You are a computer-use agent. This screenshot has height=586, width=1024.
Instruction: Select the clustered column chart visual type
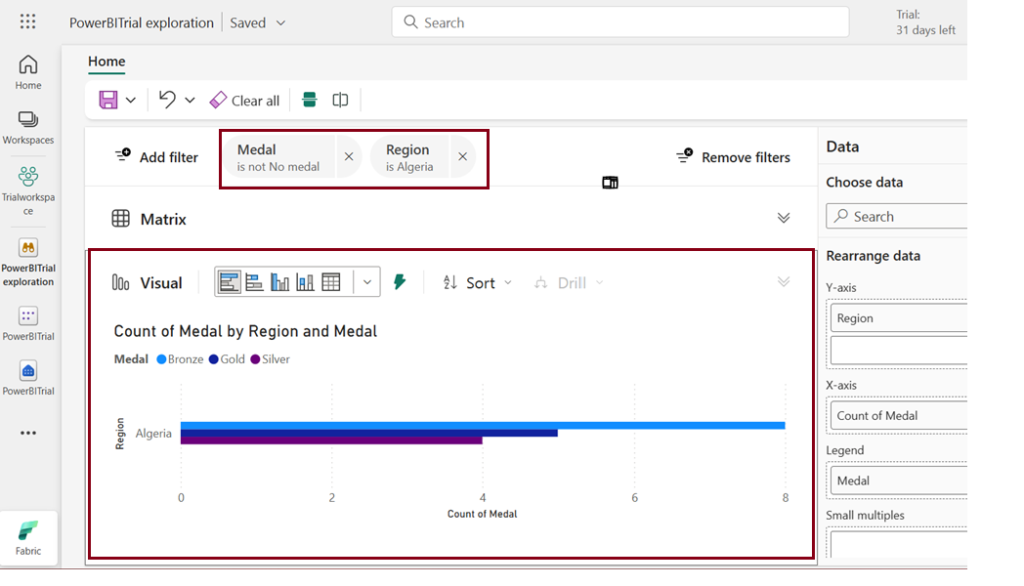click(x=280, y=283)
